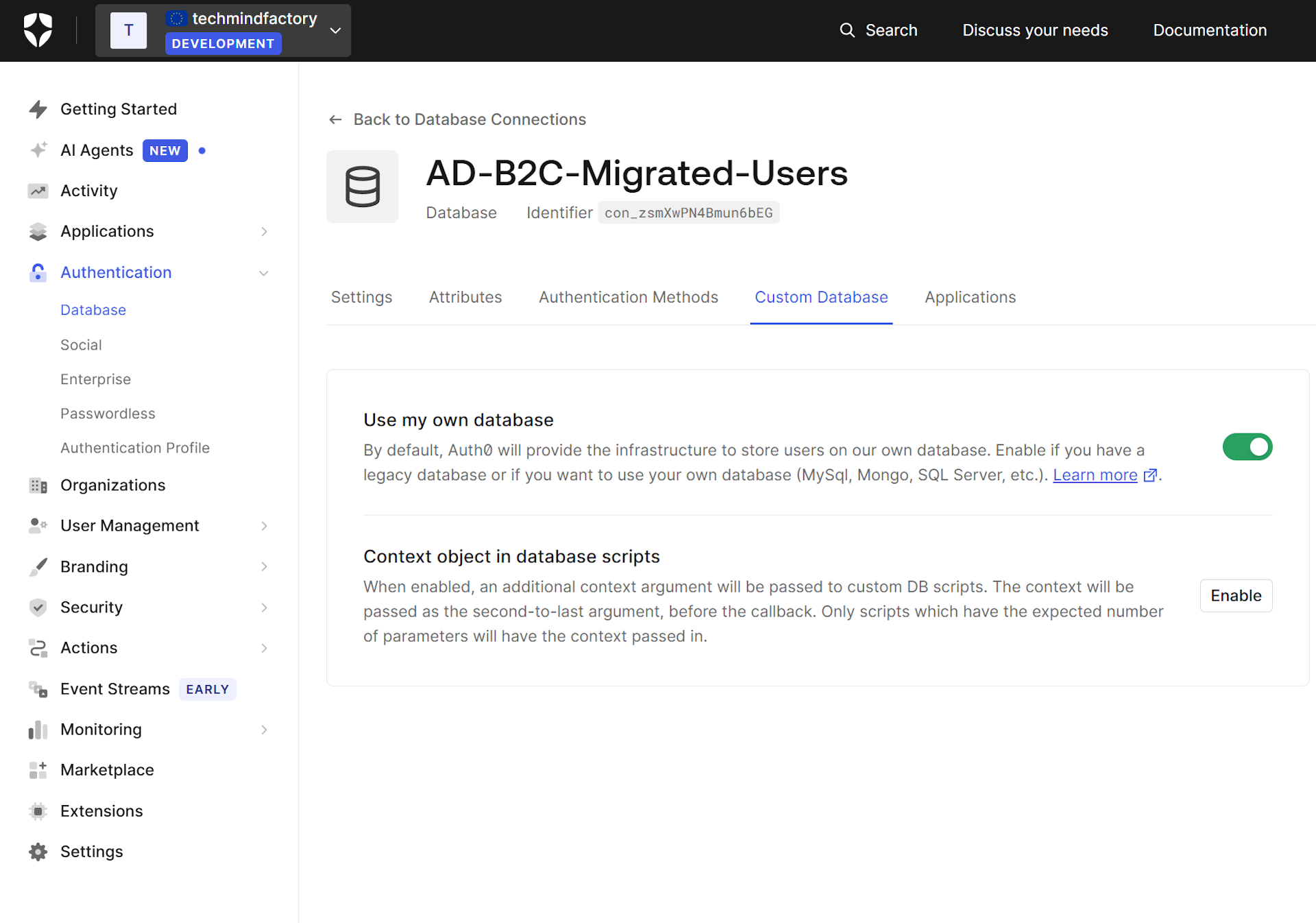Open Extensions chip icon
The width and height of the screenshot is (1316, 923).
coord(38,811)
